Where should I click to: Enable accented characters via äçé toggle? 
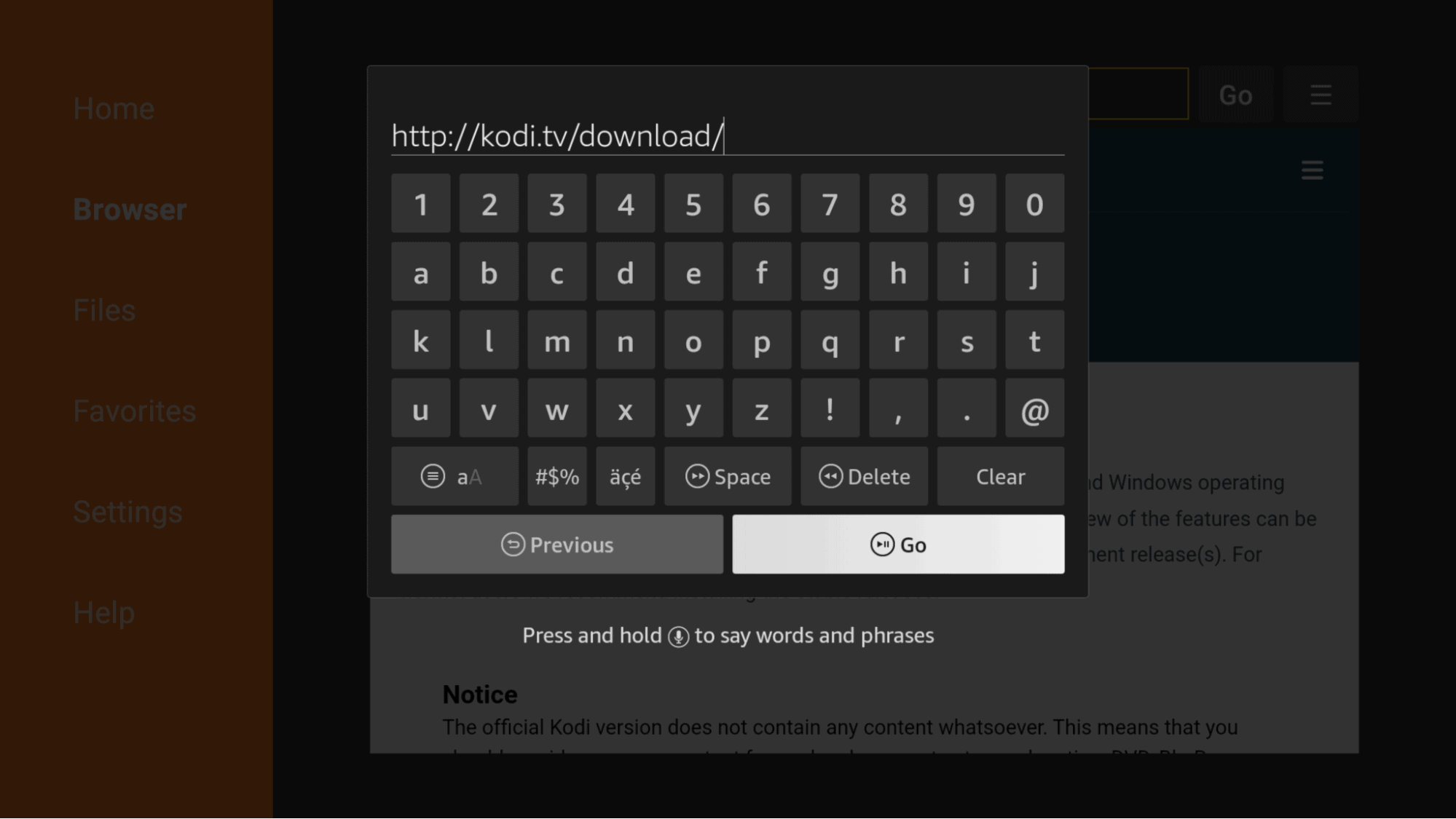pyautogui.click(x=625, y=476)
